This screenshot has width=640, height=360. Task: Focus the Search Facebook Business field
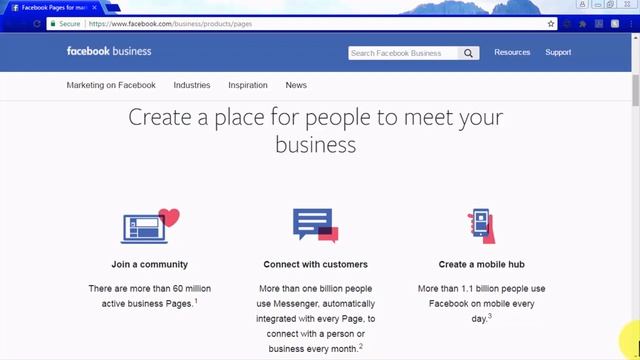coord(403,53)
